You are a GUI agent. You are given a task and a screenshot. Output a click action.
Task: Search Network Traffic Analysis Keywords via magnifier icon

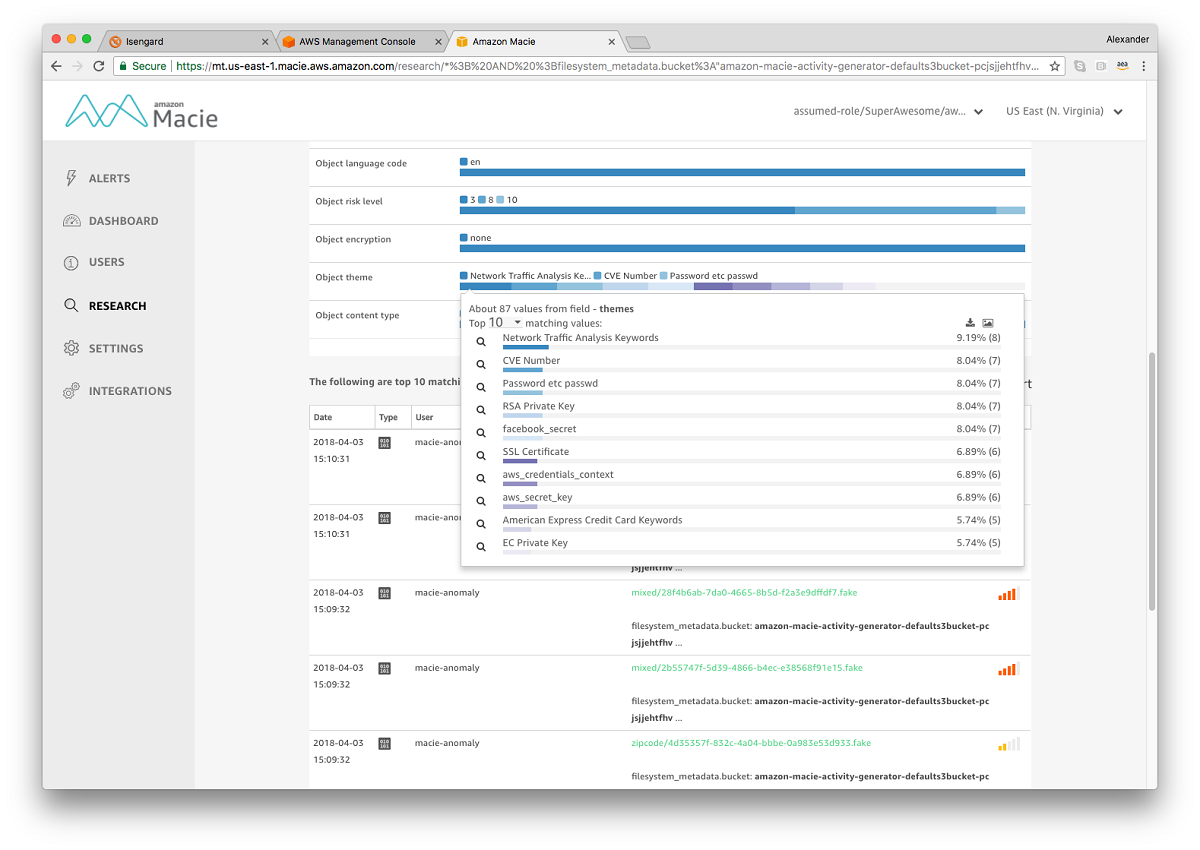coord(481,342)
